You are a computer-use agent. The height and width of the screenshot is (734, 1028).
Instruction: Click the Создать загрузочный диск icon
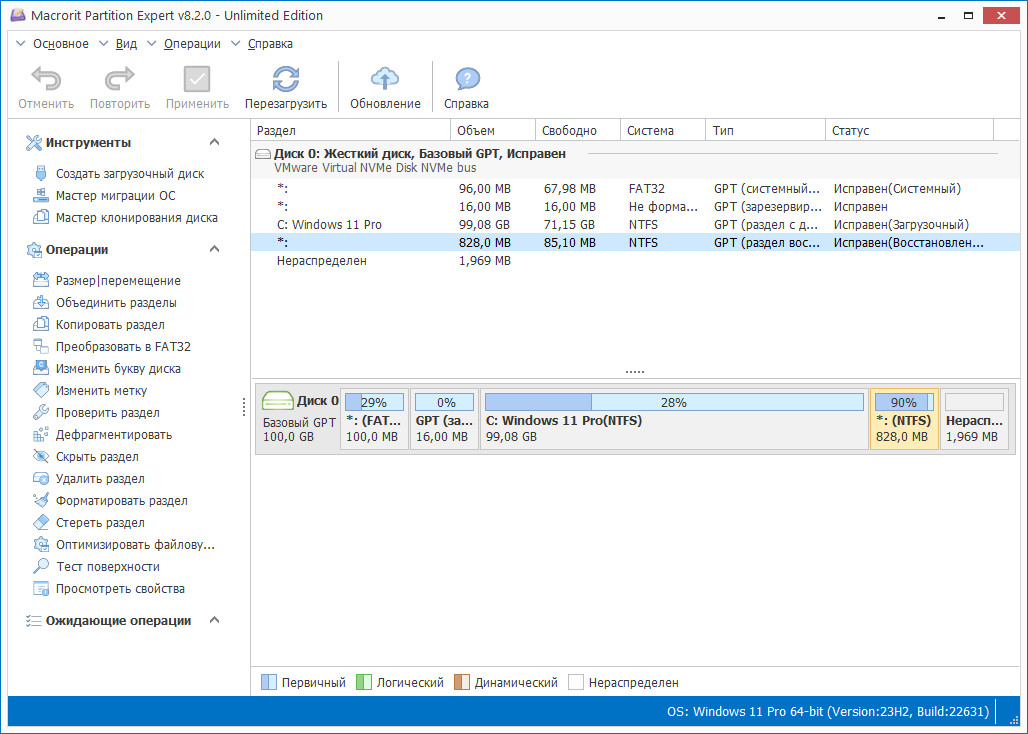(41, 174)
